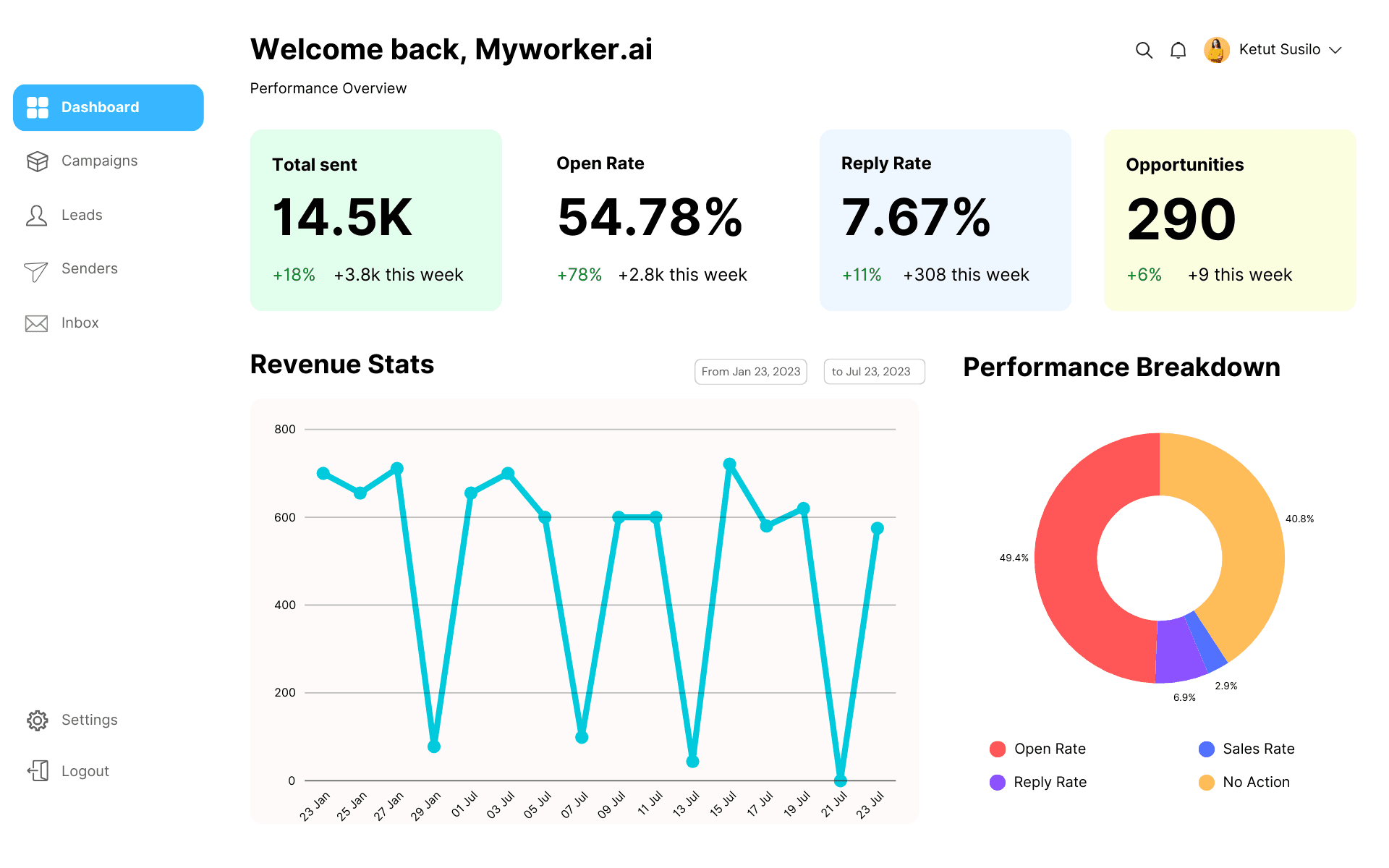Click the 'Sales Rate' legend label
This screenshot has height=868, width=1389.
[1259, 749]
